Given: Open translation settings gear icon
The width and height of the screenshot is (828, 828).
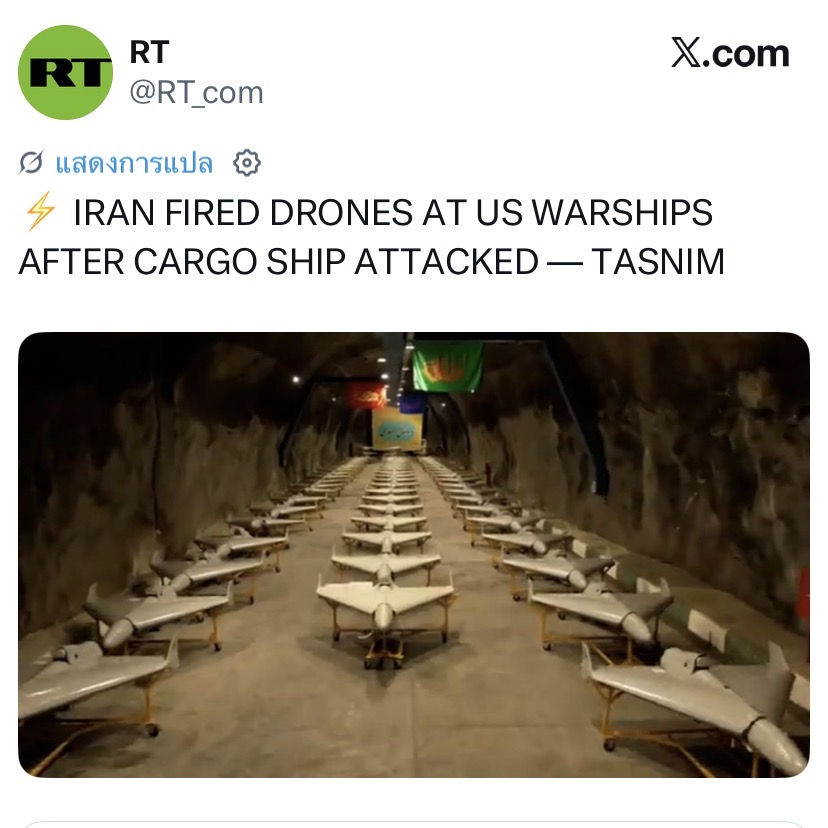Looking at the screenshot, I should coord(247,163).
